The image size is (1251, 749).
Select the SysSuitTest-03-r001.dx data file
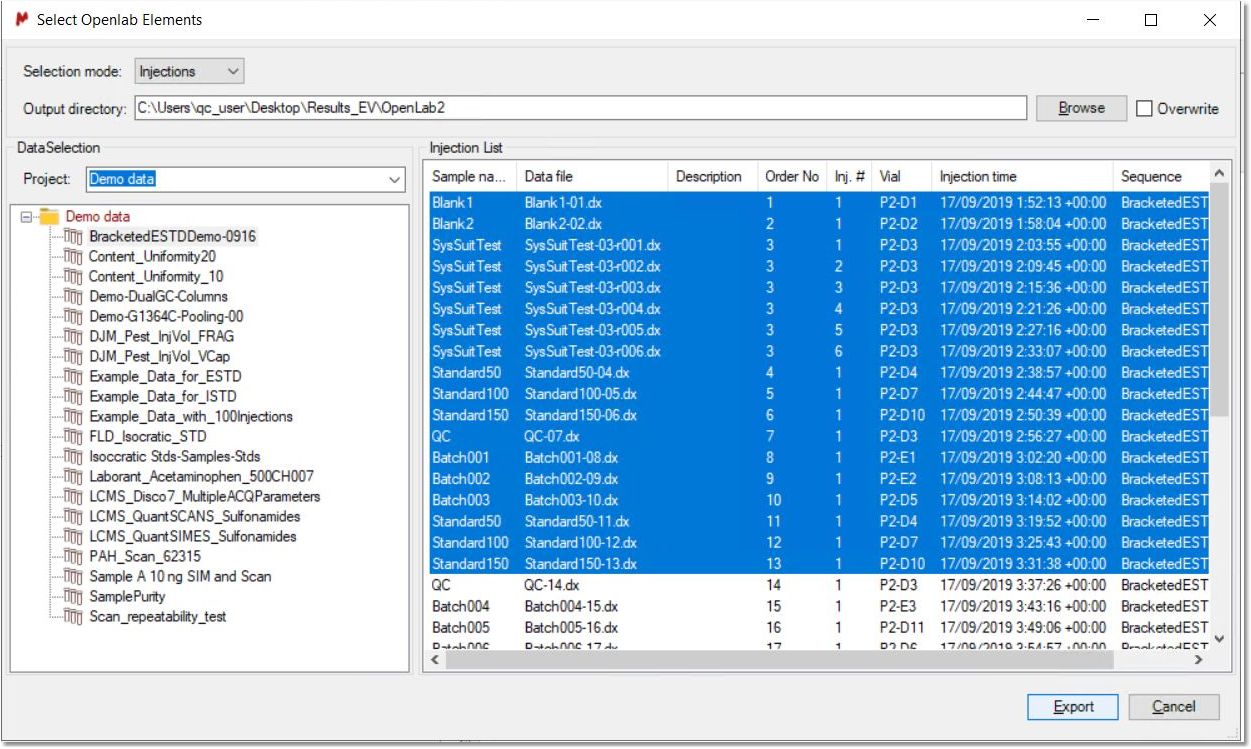pos(592,245)
